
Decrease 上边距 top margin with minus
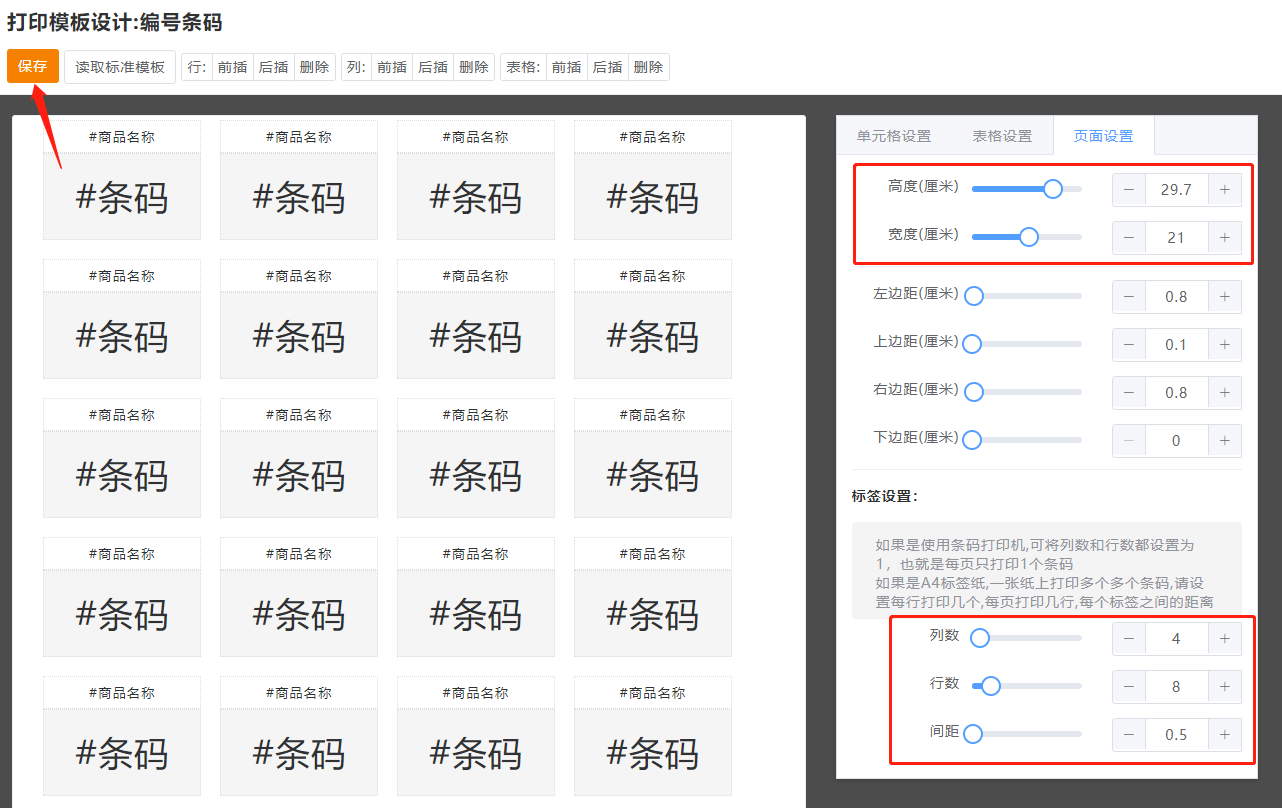(x=1129, y=345)
